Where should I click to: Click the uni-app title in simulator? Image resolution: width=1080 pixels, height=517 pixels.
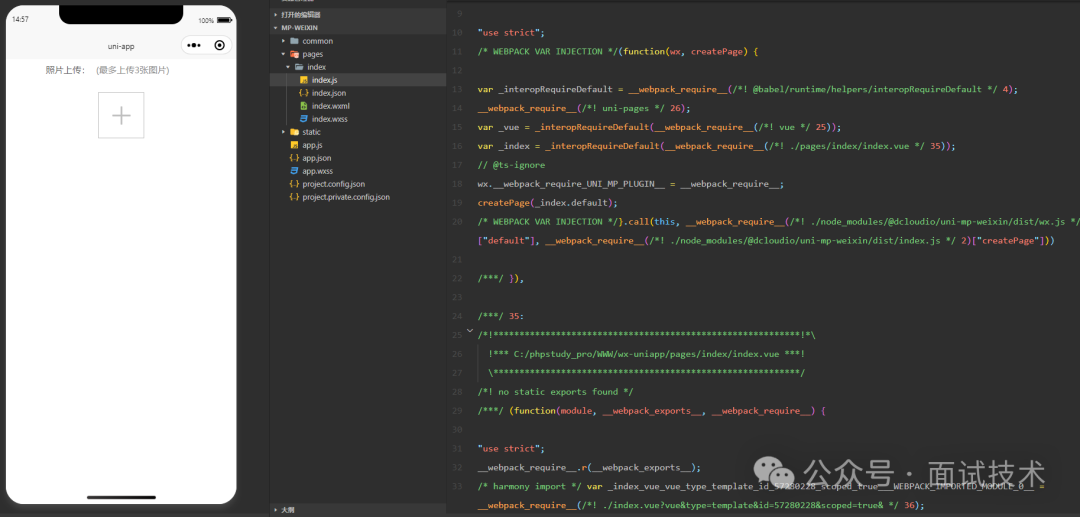tap(121, 46)
